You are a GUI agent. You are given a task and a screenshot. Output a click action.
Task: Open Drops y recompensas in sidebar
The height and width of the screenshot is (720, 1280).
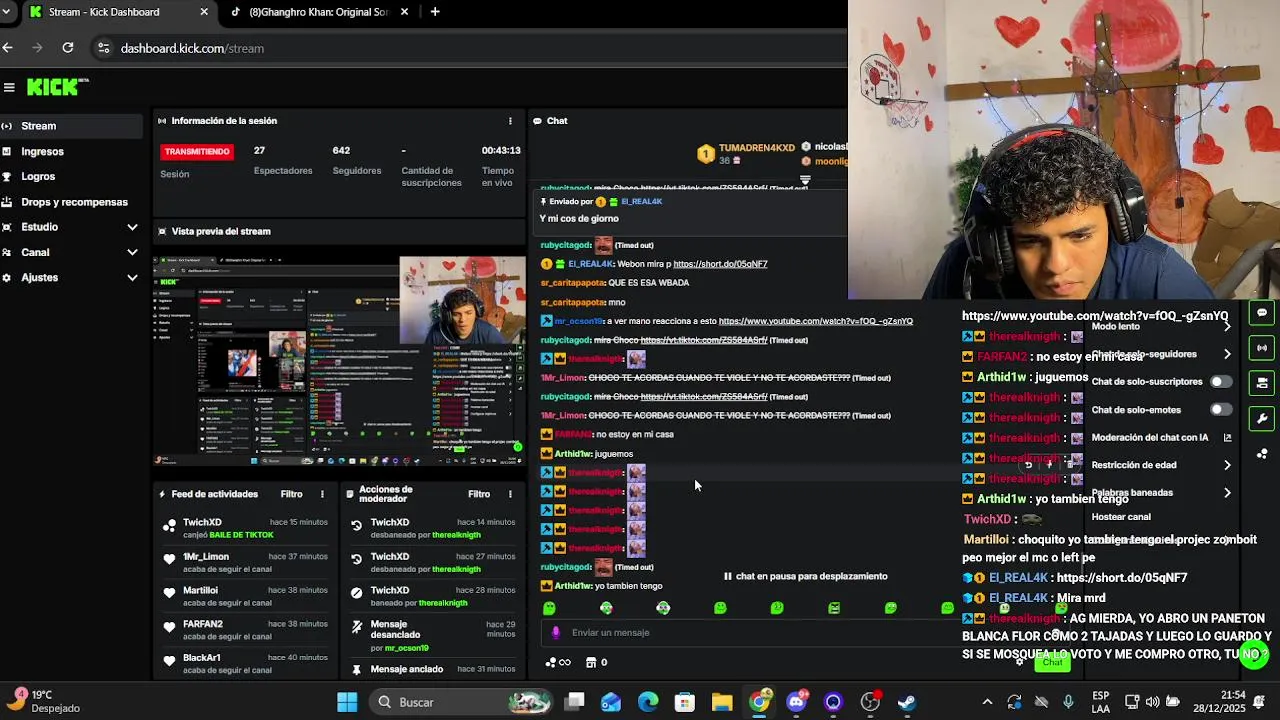[x=71, y=202]
